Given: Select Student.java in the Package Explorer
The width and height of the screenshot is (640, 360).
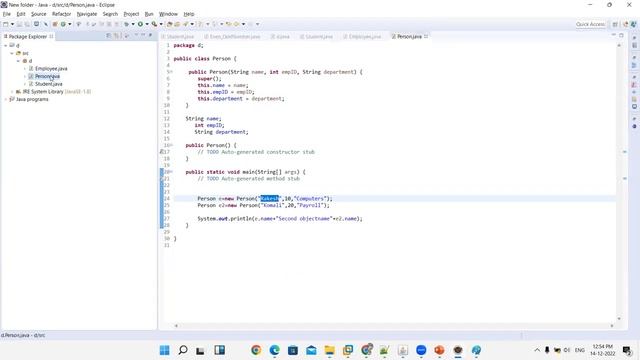Looking at the screenshot, I should click(49, 84).
